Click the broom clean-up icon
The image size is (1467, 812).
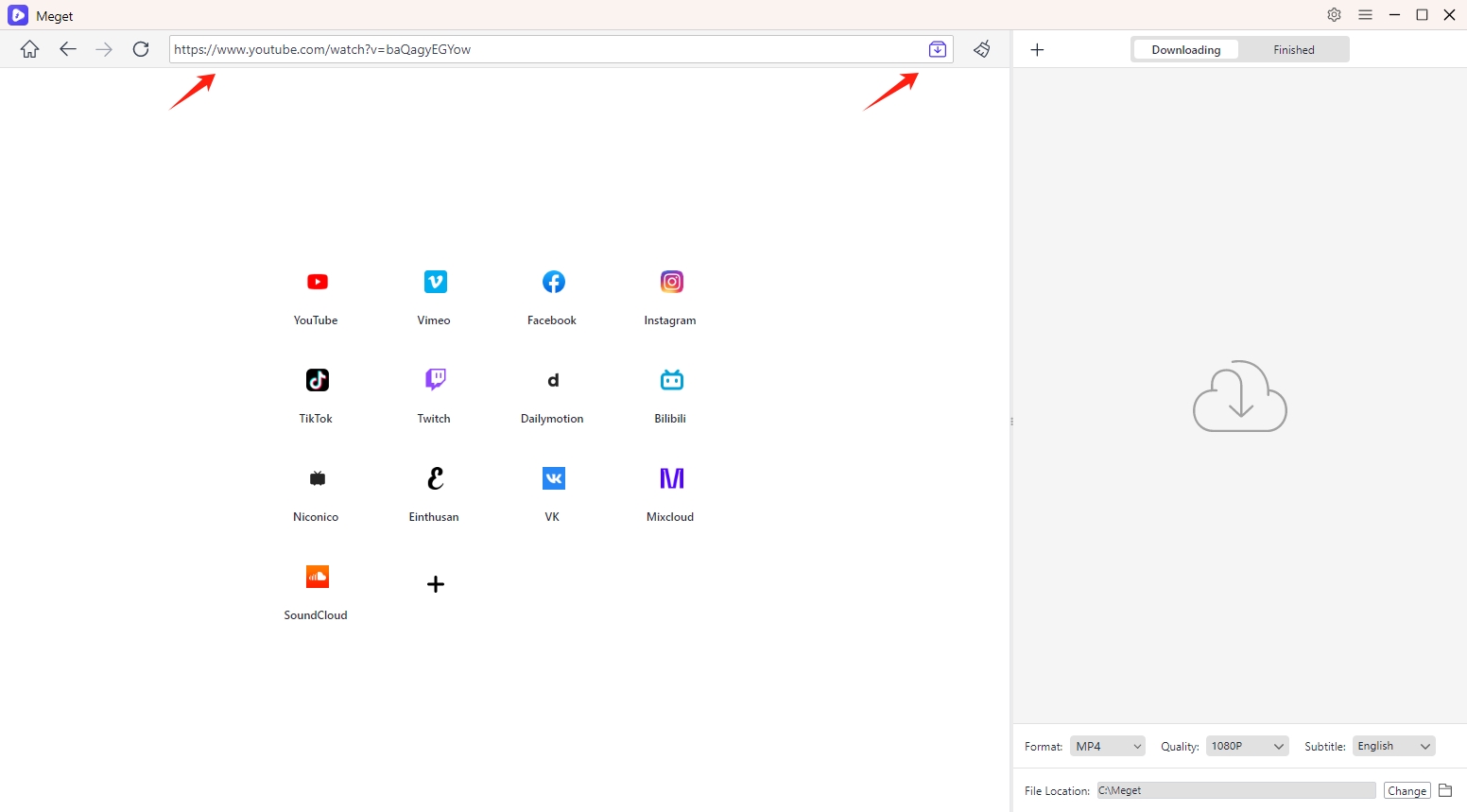click(982, 49)
